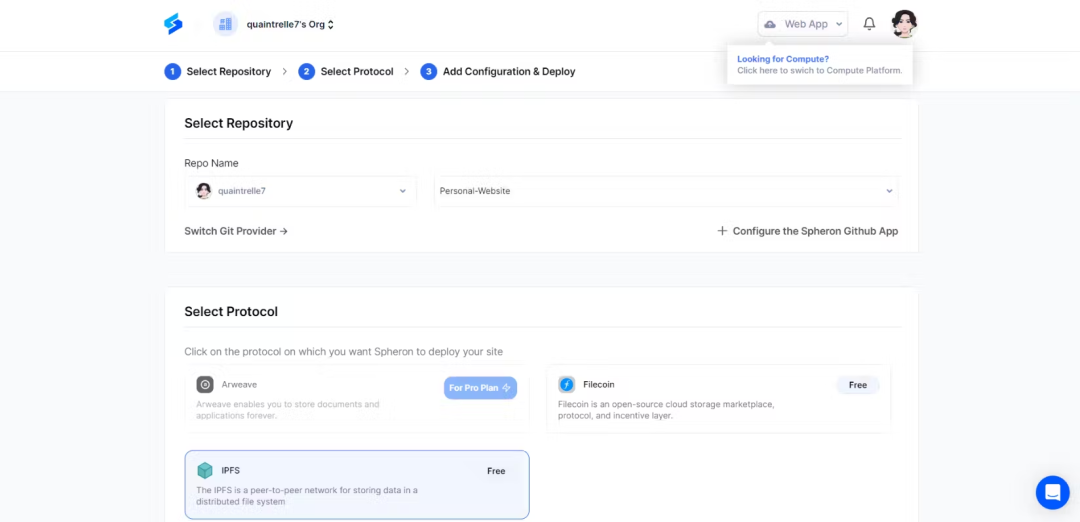The height and width of the screenshot is (522, 1080).
Task: Open the notifications bell
Action: 869,24
